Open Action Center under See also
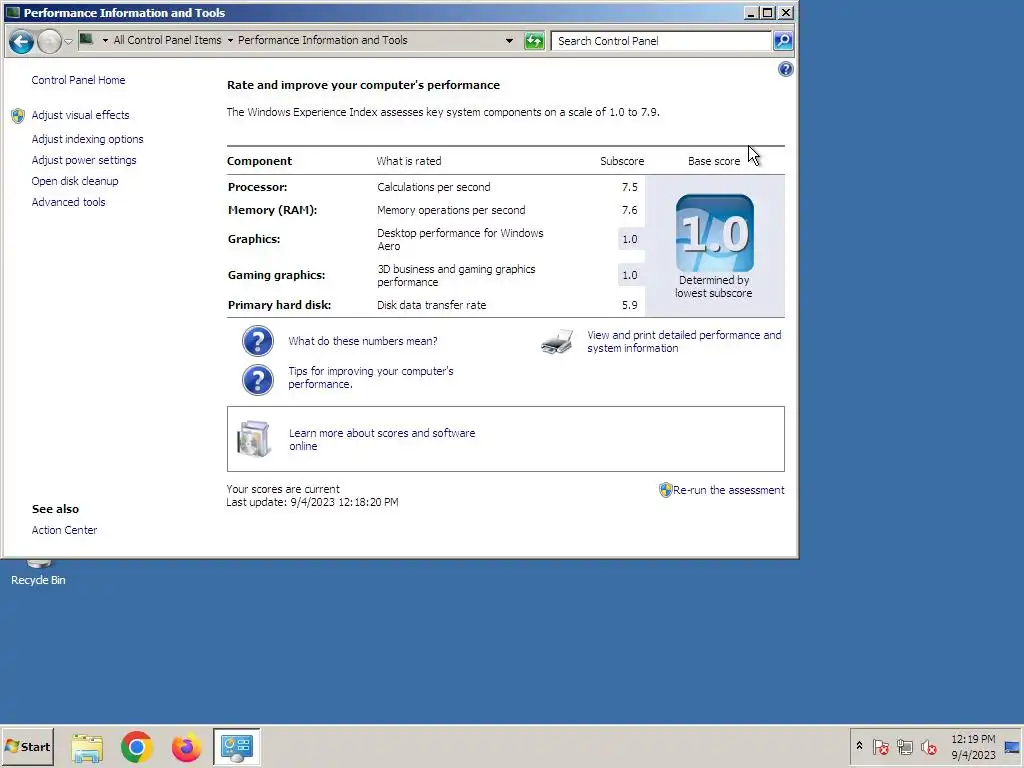 [x=65, y=530]
